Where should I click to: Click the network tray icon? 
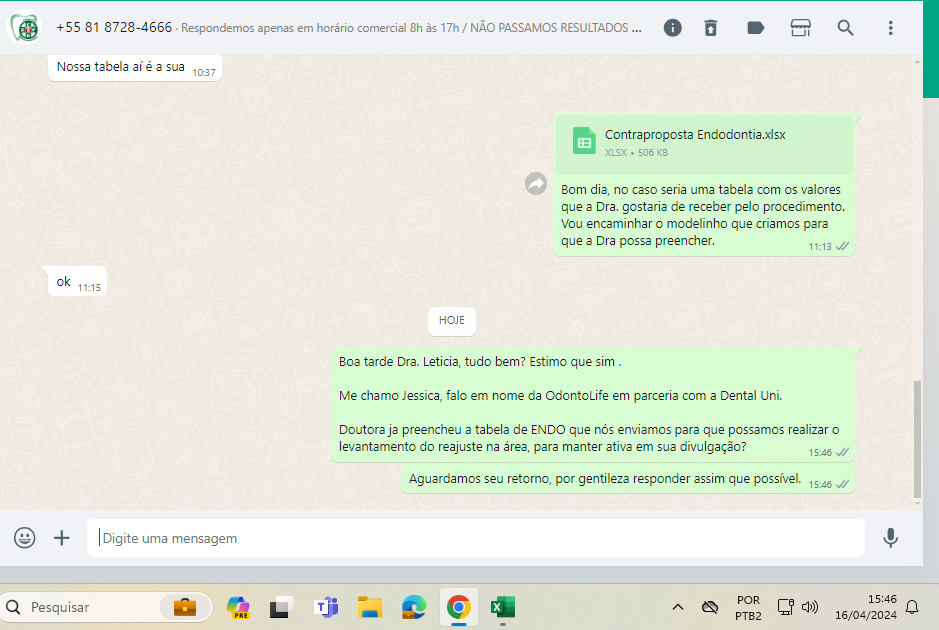coord(785,607)
